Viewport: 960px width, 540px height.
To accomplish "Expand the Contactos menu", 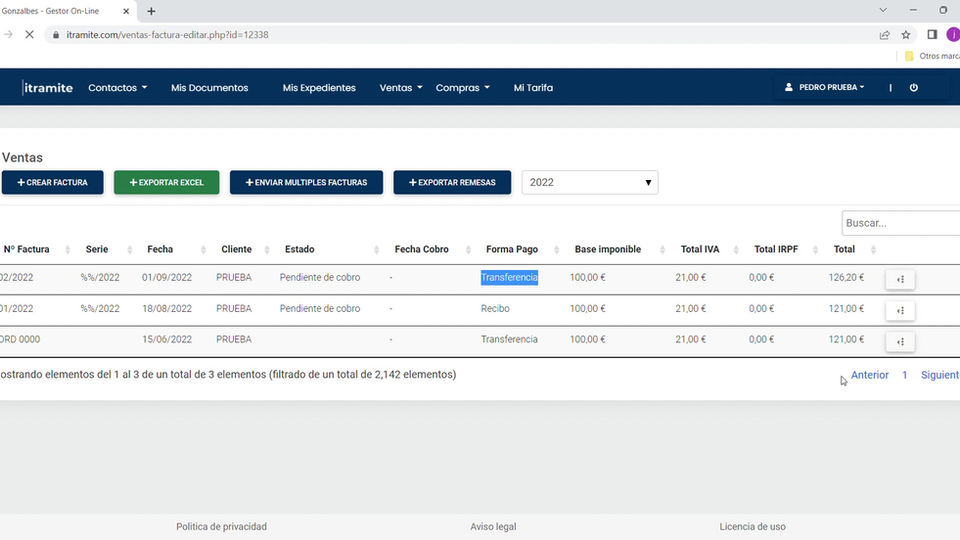I will (118, 88).
